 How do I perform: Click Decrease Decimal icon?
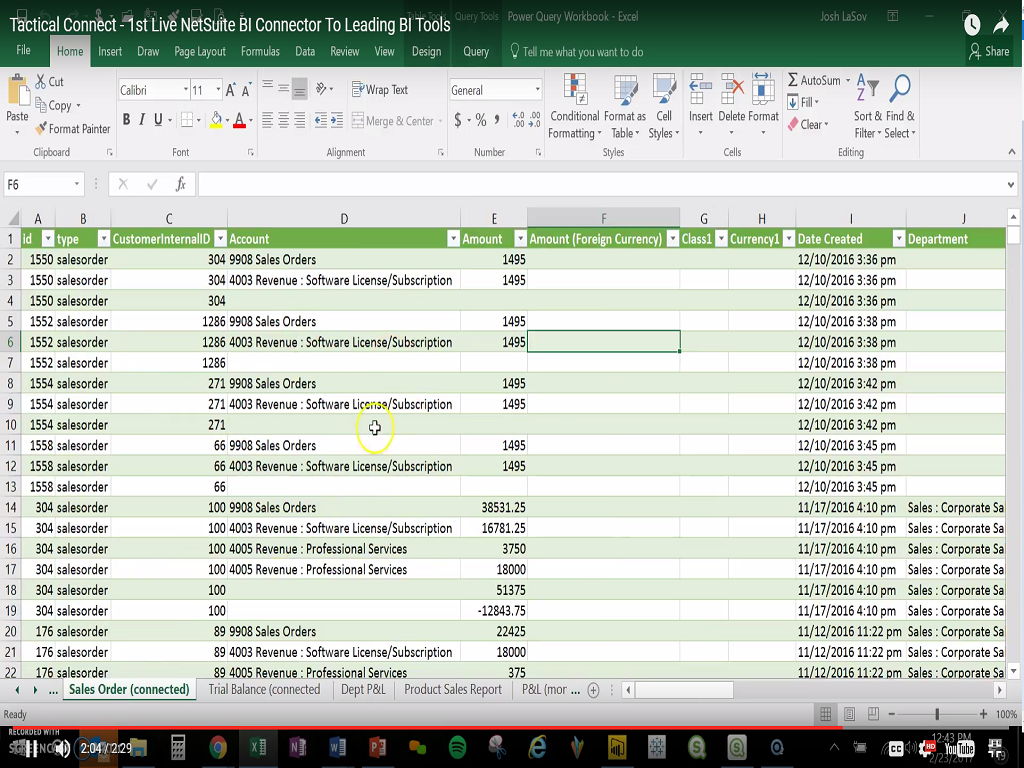pos(534,120)
